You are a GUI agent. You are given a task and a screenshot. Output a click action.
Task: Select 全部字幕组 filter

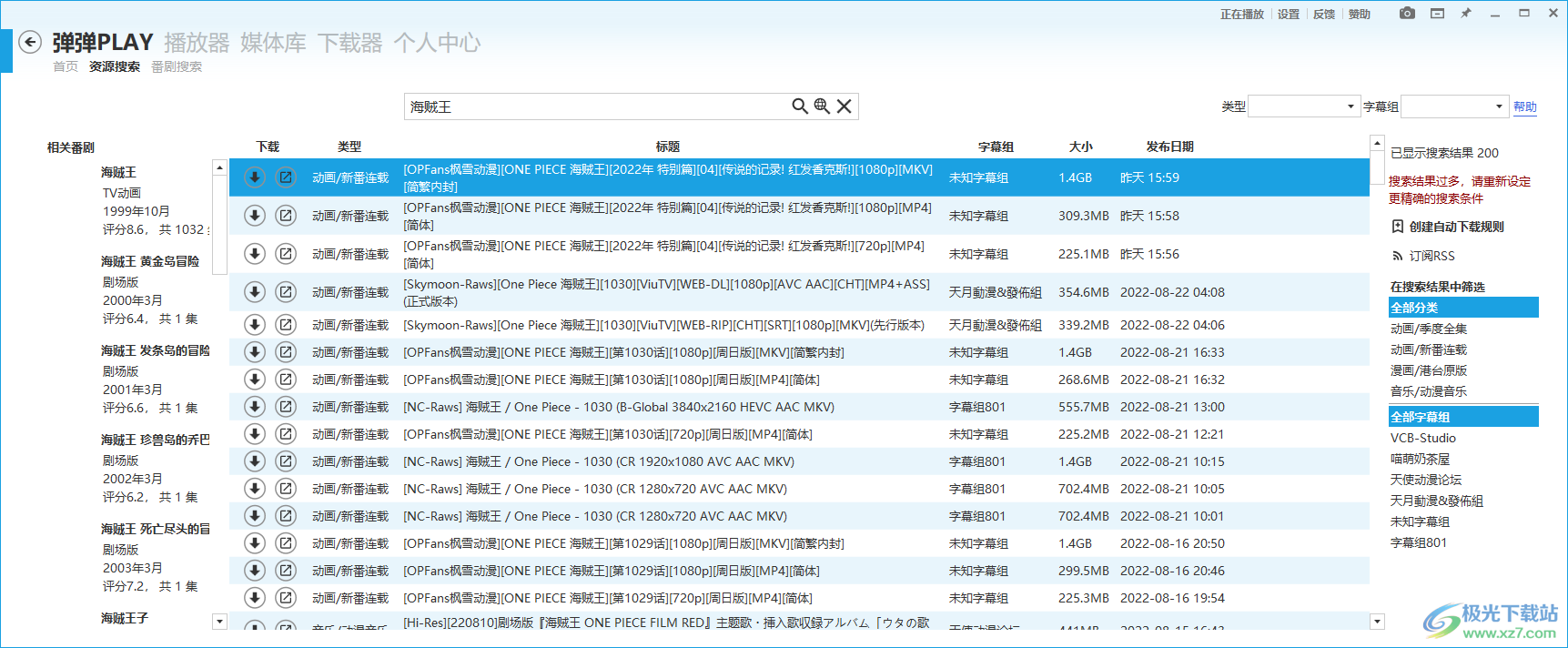(1464, 417)
